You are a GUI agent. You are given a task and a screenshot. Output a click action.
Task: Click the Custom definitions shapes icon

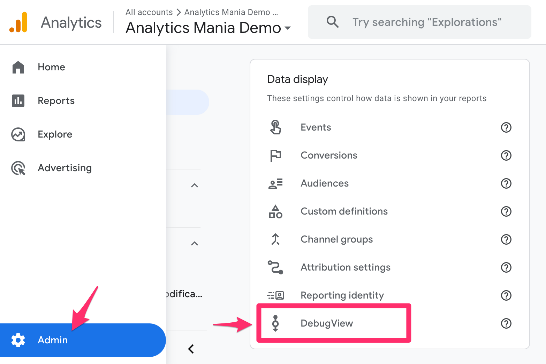pos(275,211)
